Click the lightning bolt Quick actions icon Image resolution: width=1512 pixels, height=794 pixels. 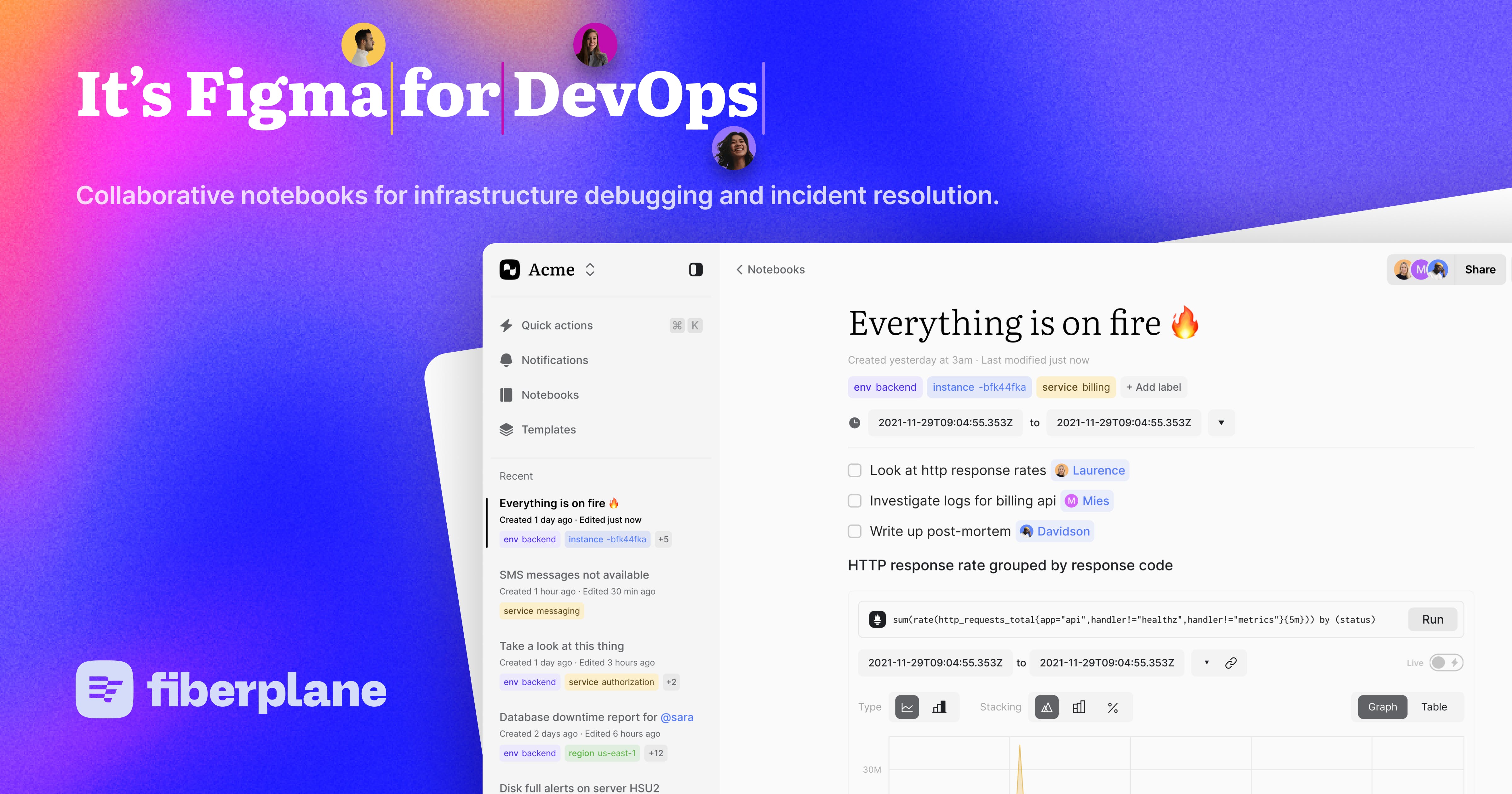506,325
